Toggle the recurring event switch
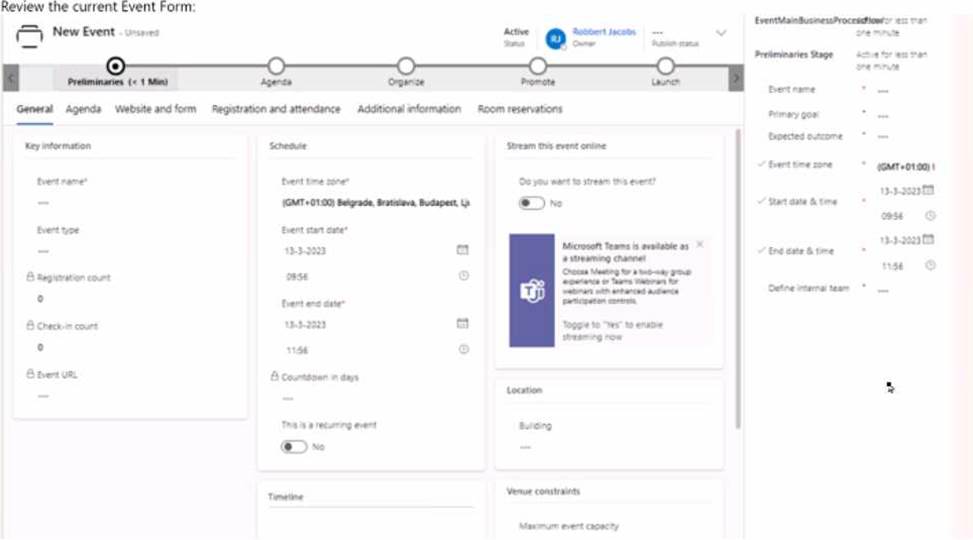 pos(294,447)
